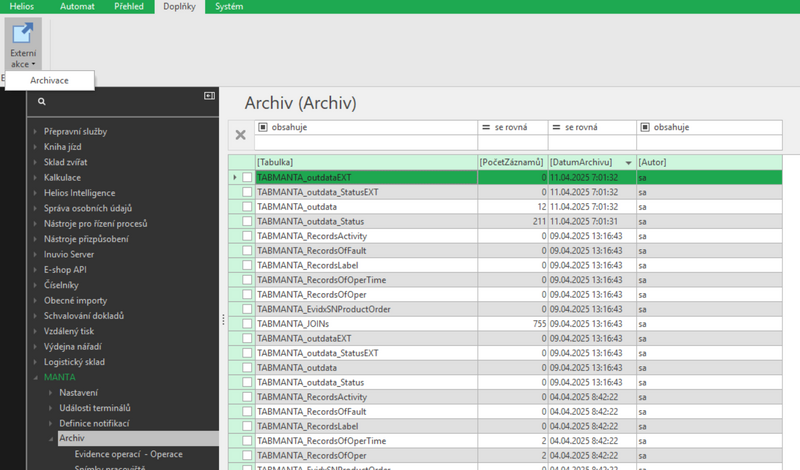This screenshot has width=800, height=470.
Task: Collapse the navigation panel with the pin icon
Action: coord(209,96)
